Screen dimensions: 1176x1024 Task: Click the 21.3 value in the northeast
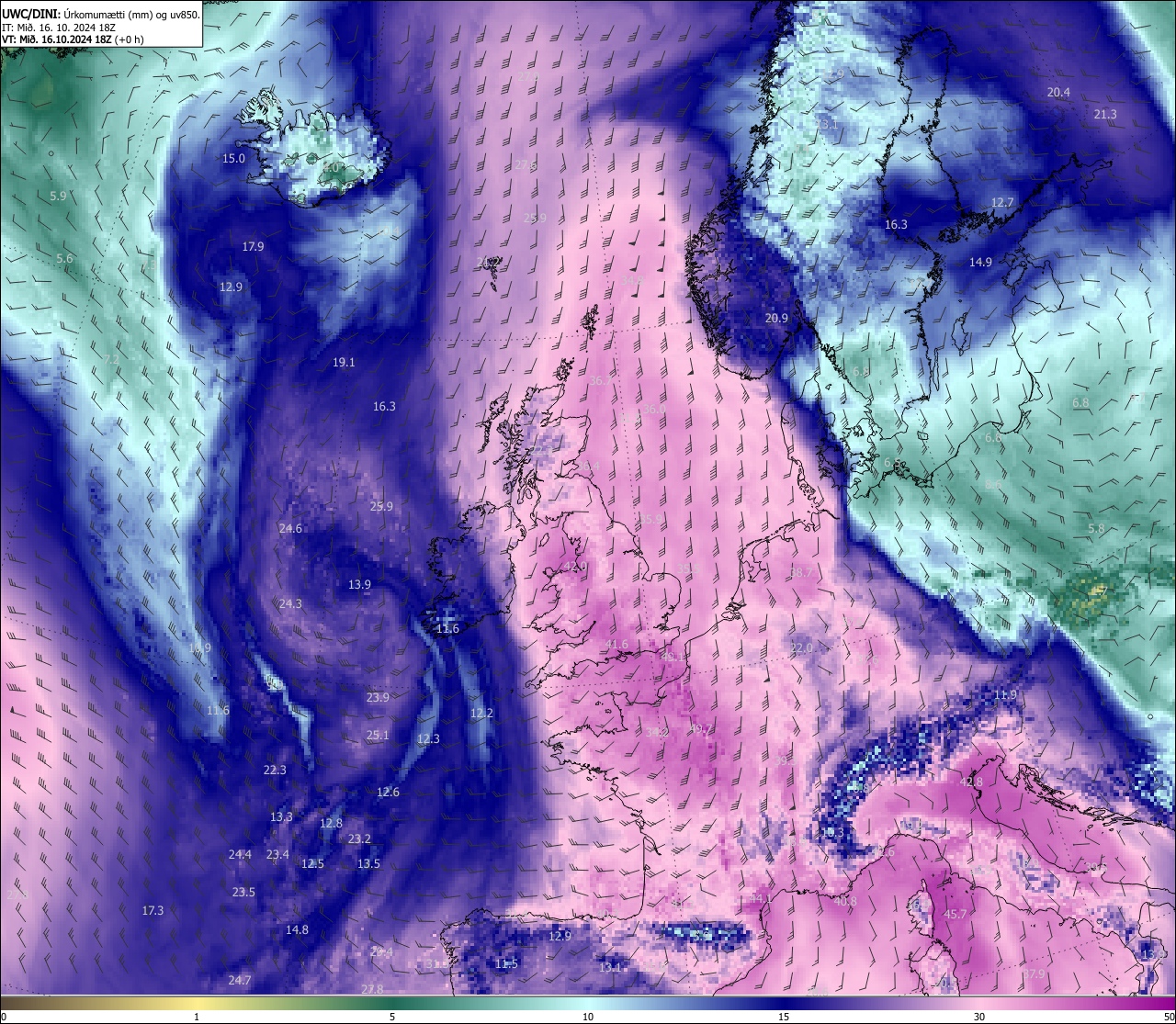tap(1105, 114)
